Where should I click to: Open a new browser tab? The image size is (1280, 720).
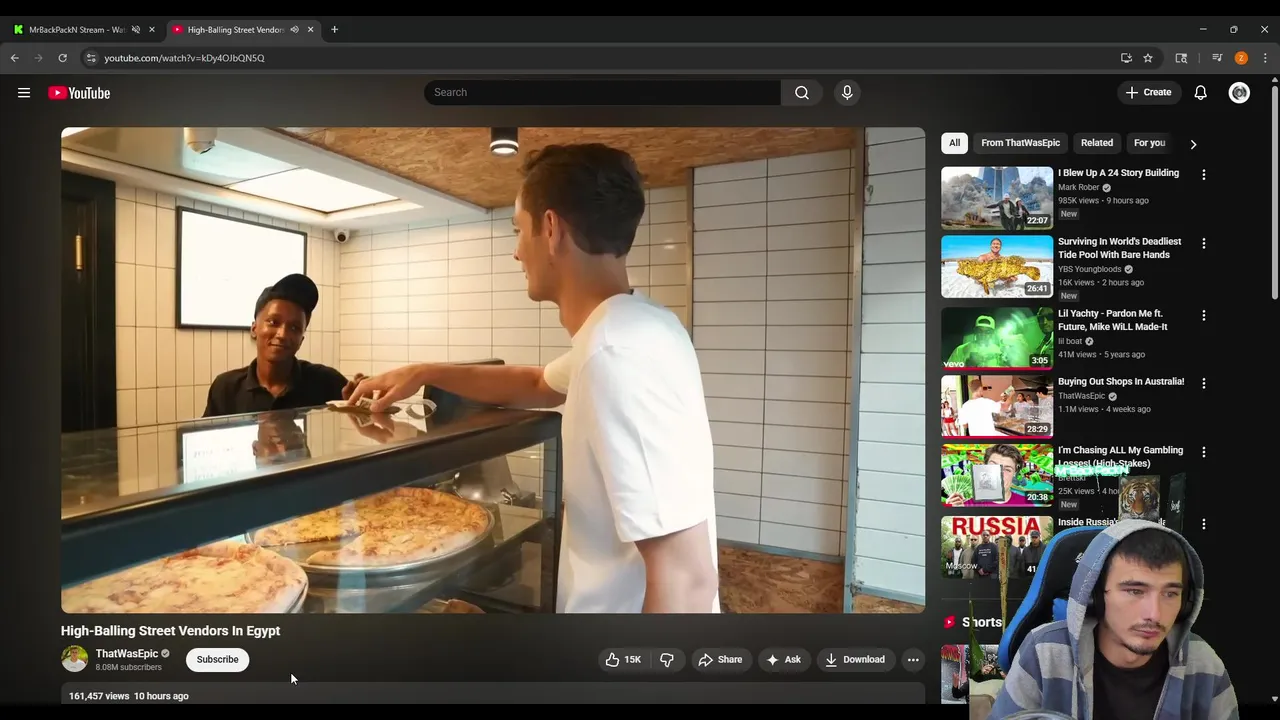pyautogui.click(x=335, y=30)
